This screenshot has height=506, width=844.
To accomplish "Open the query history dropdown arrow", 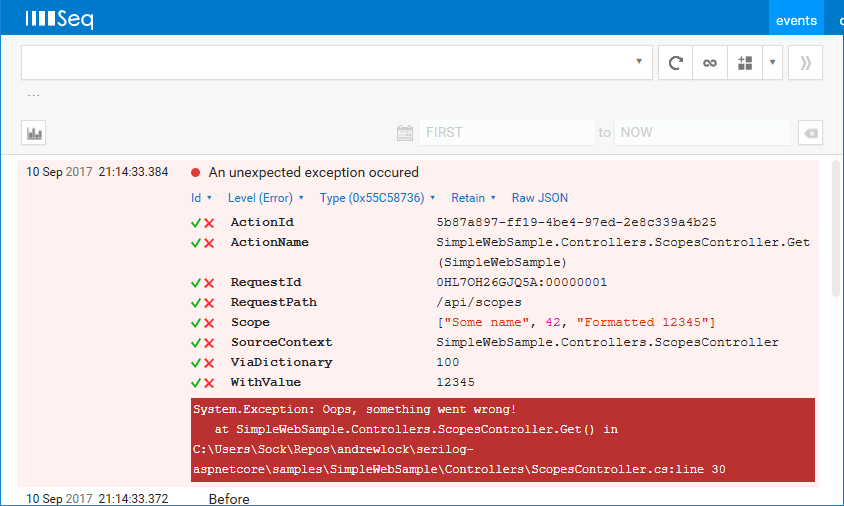I will (x=639, y=61).
